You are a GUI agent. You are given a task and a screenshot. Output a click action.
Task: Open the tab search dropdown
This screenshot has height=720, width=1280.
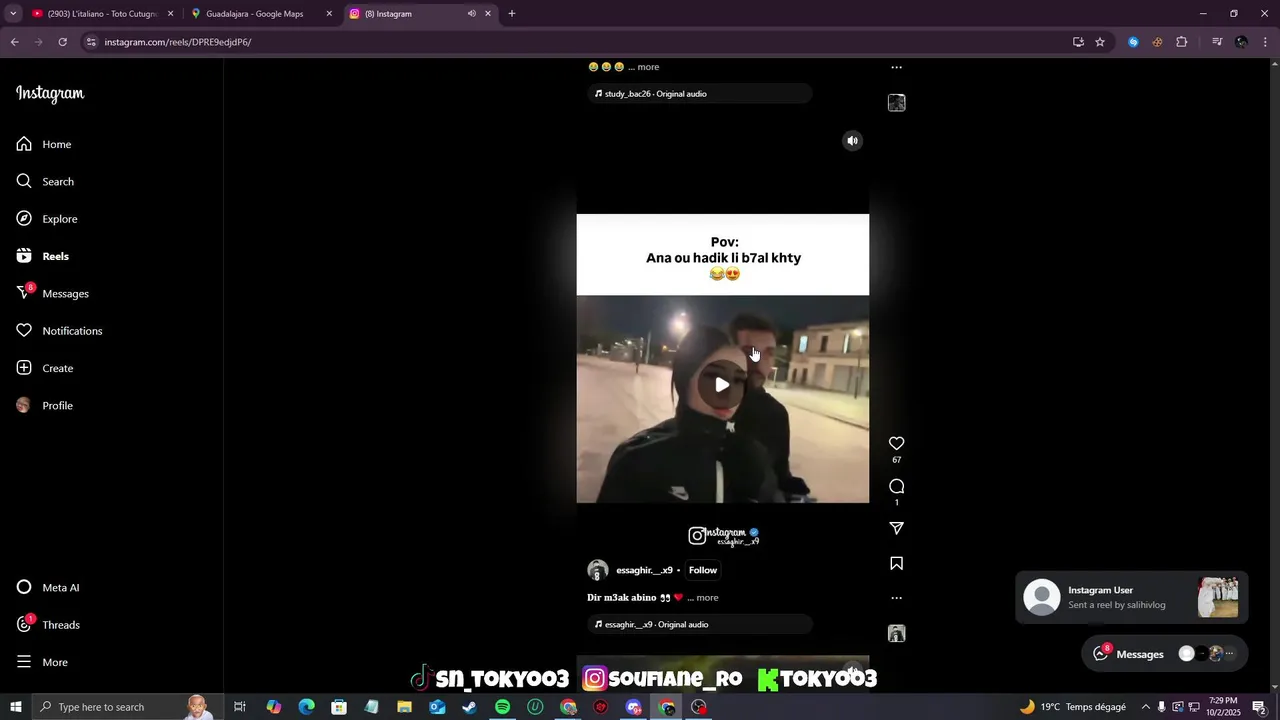tap(13, 14)
